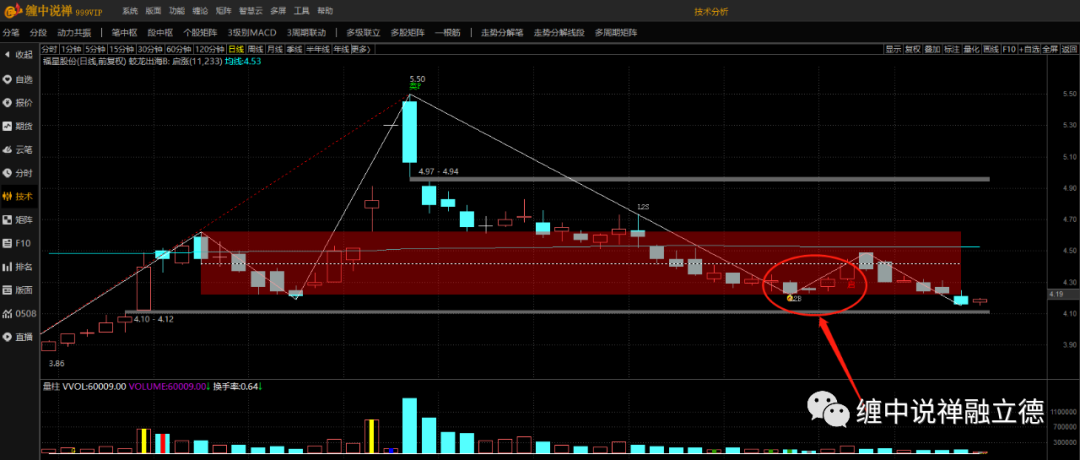Open 报价 quotes in sidebar
This screenshot has width=1080, height=460.
click(x=18, y=103)
